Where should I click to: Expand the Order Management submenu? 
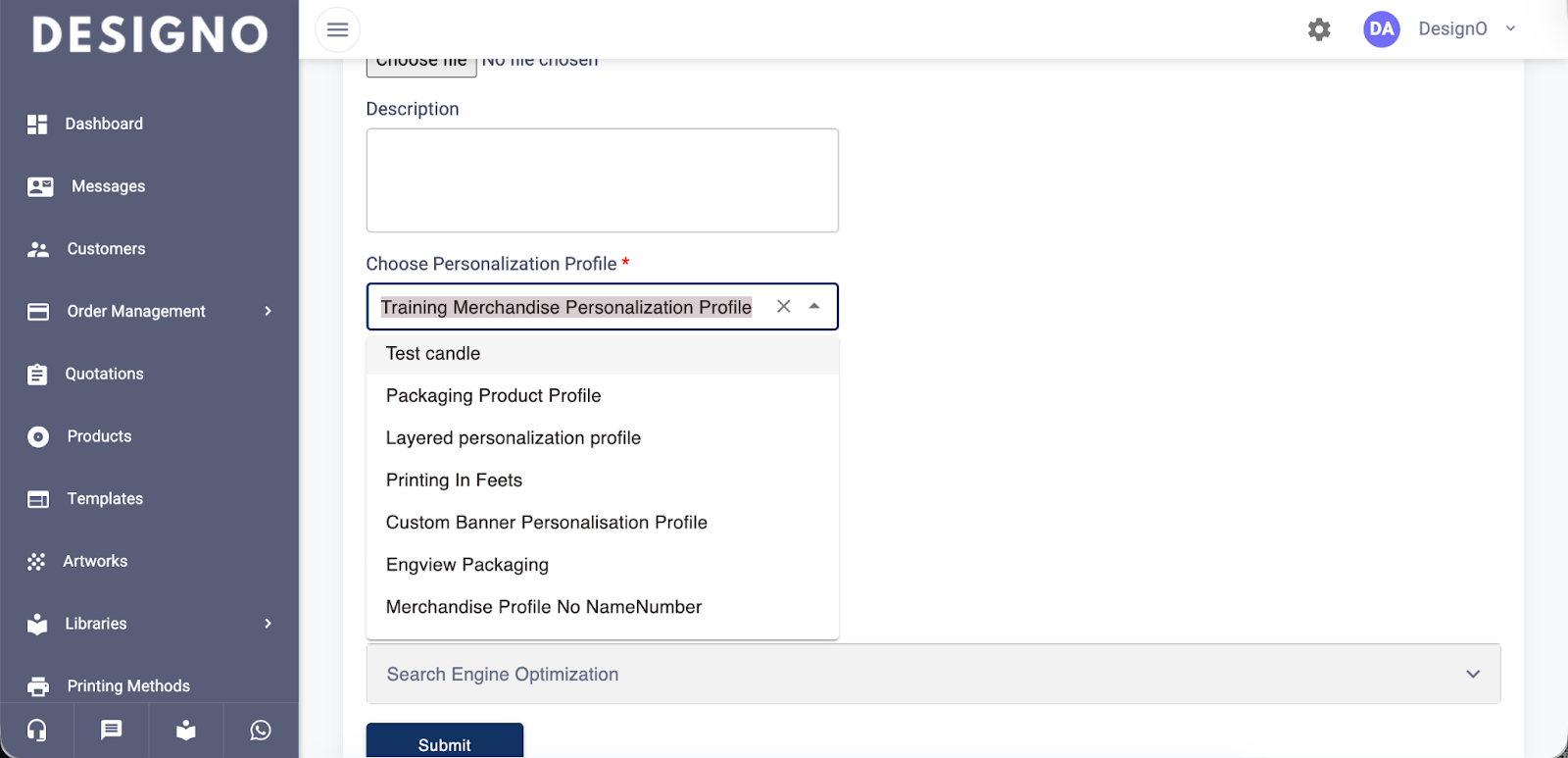[x=268, y=312]
